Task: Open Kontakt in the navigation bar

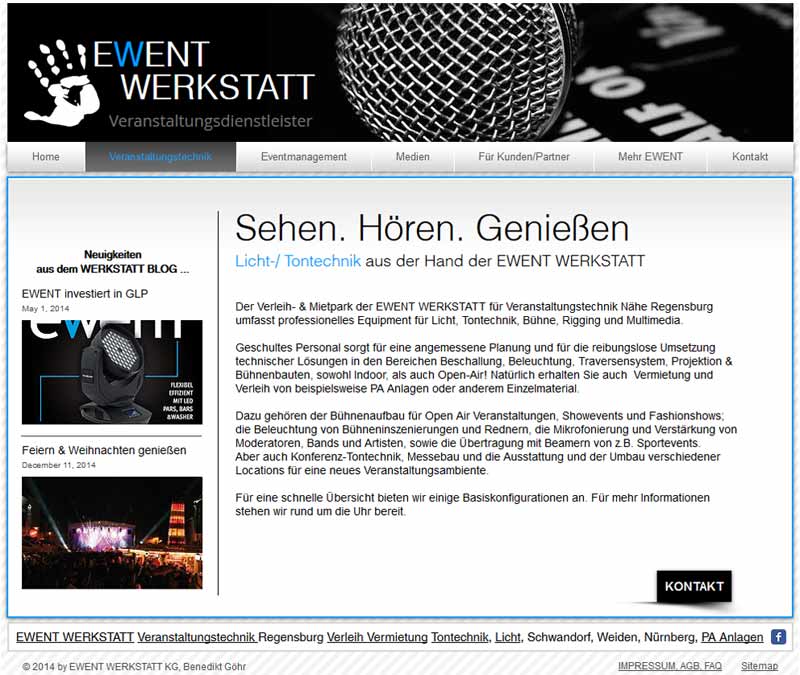Action: tap(750, 157)
